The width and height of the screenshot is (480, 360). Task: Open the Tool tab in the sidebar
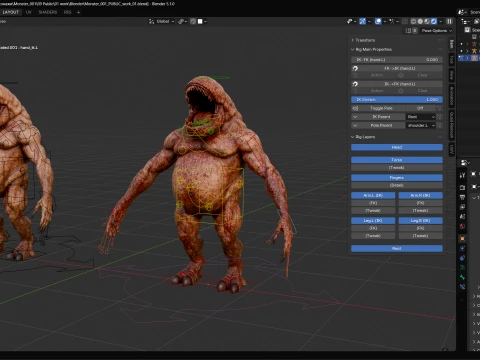pyautogui.click(x=452, y=60)
